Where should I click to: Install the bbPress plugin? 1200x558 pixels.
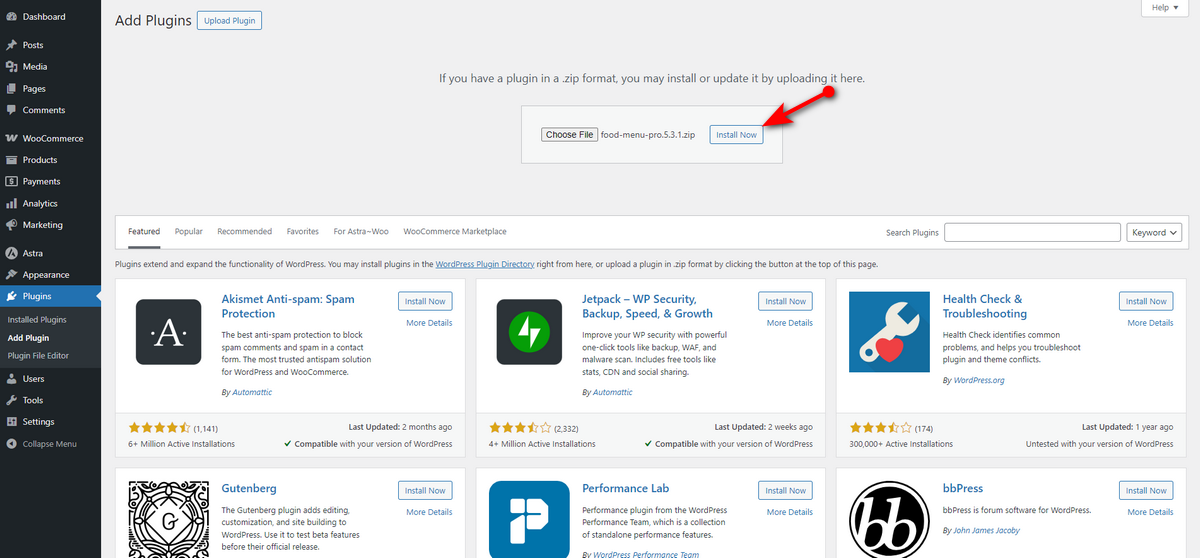click(x=1146, y=490)
